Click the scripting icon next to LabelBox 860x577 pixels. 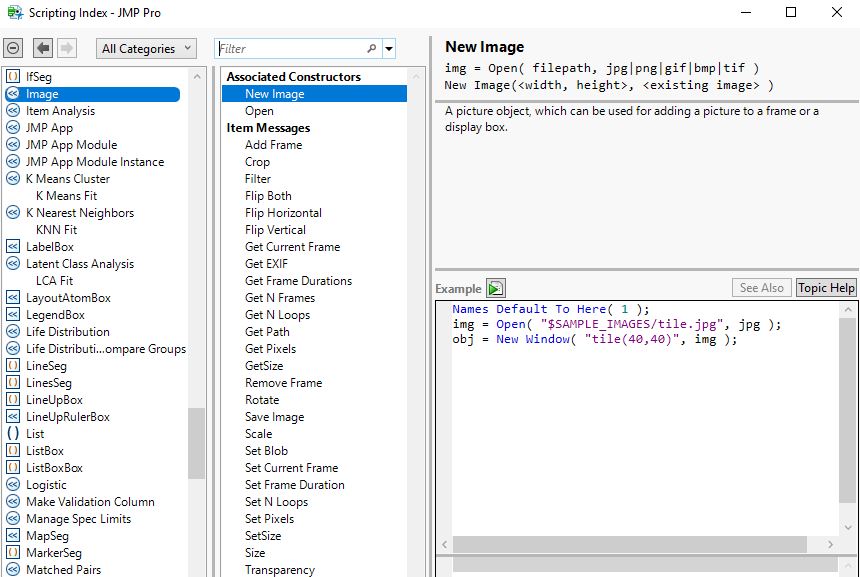click(12, 246)
